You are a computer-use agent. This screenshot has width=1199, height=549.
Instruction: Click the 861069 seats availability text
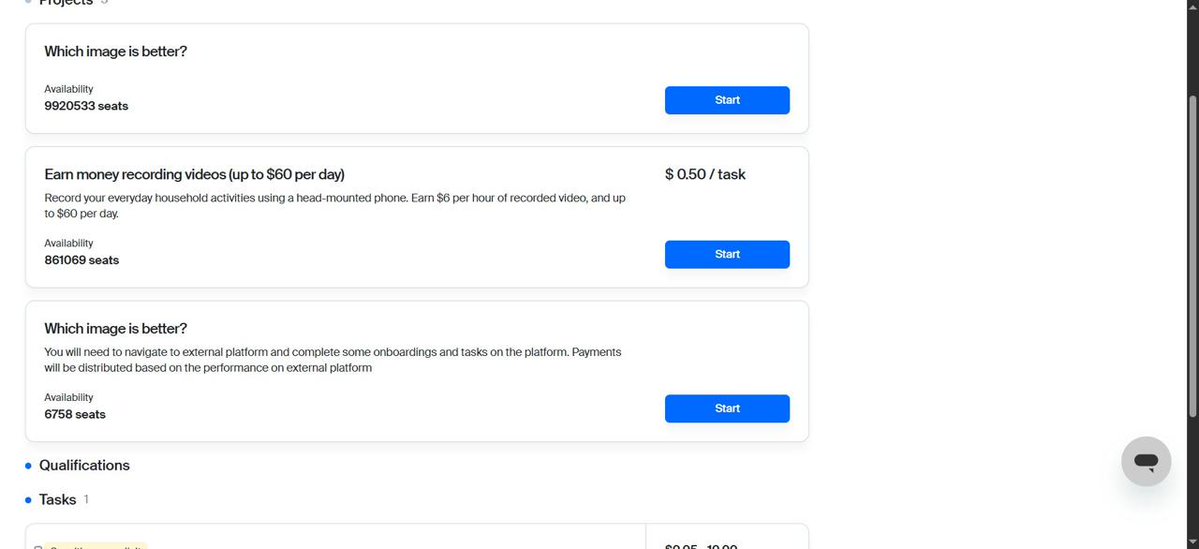pos(82,260)
